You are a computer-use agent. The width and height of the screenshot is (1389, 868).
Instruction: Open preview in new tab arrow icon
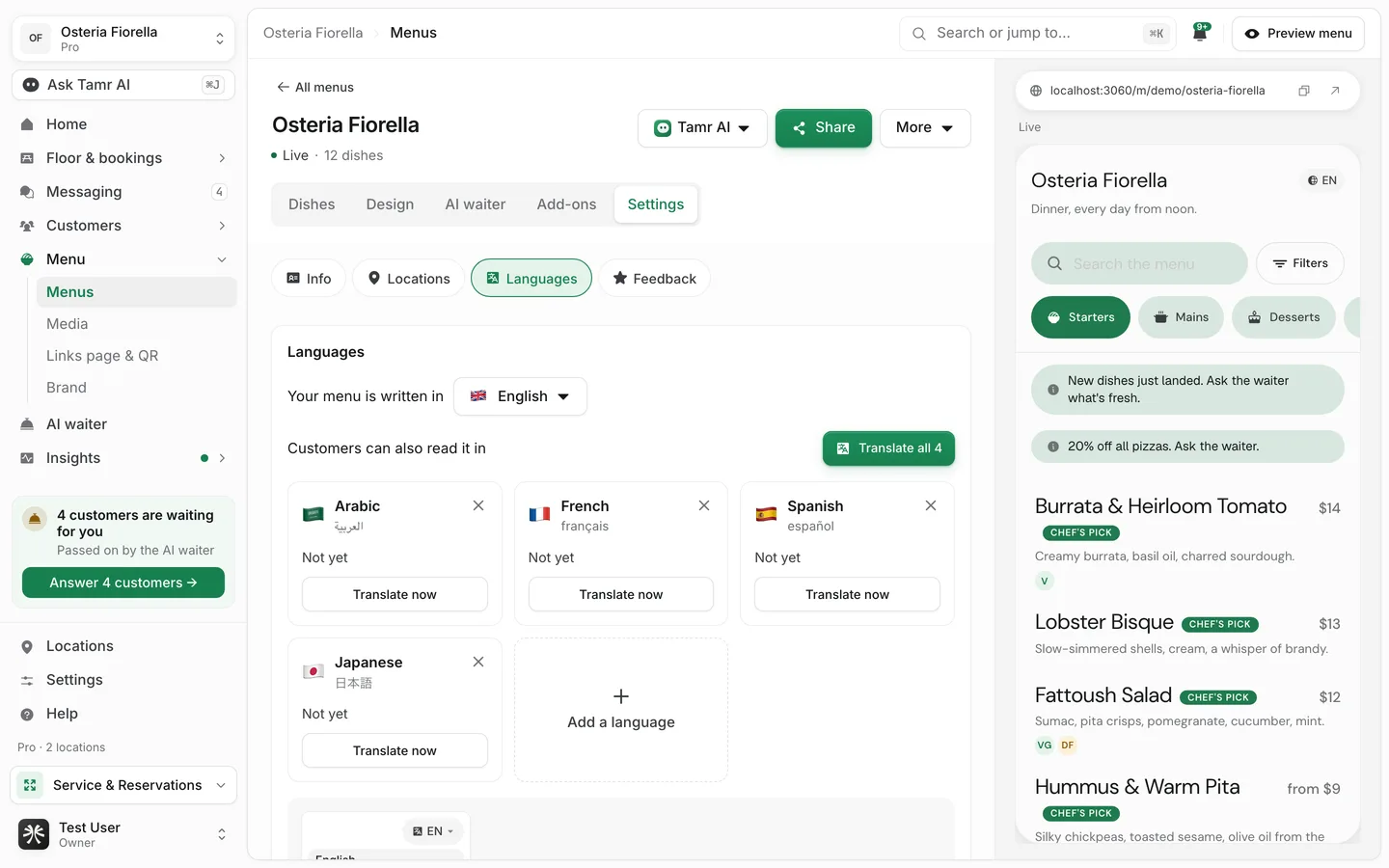point(1335,91)
